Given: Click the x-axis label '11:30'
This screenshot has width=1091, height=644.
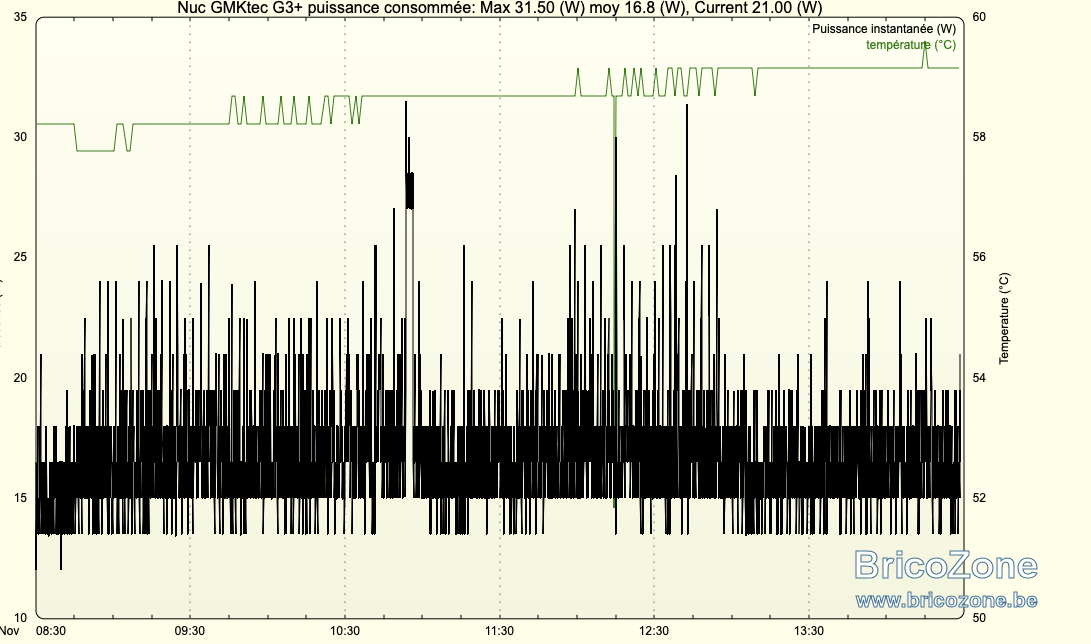Looking at the screenshot, I should point(499,631).
